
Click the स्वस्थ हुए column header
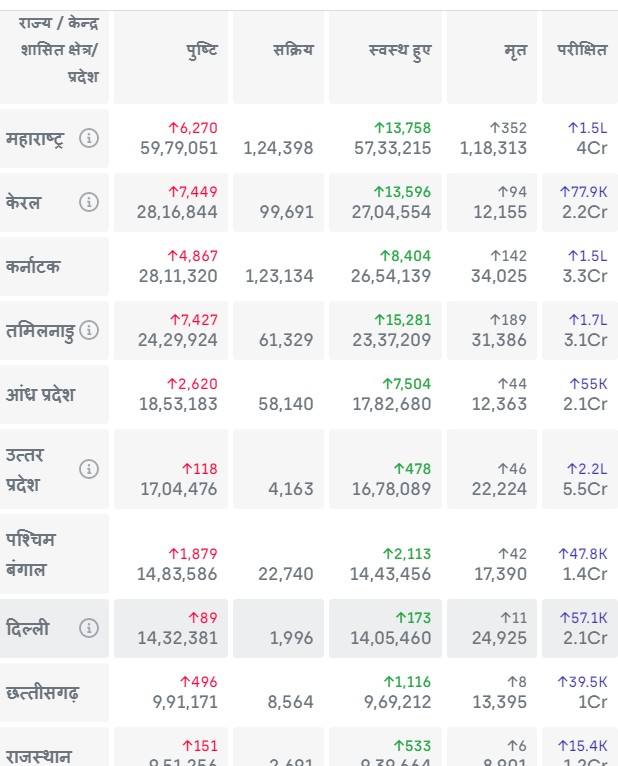[400, 50]
